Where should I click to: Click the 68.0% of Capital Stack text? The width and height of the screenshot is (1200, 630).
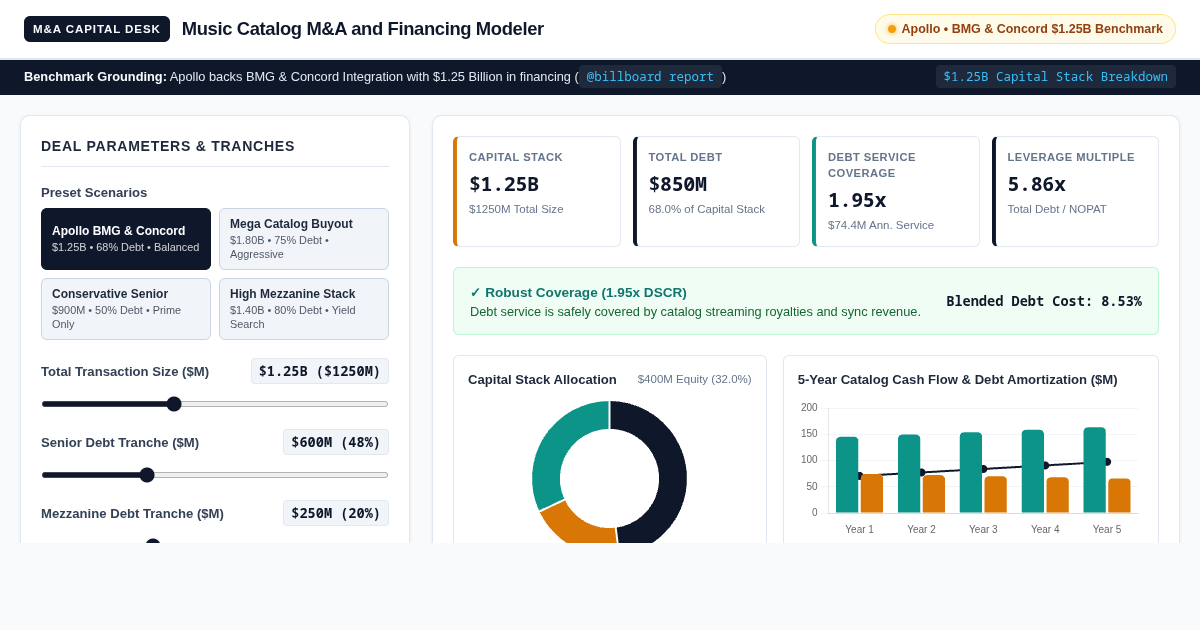pyautogui.click(x=707, y=209)
